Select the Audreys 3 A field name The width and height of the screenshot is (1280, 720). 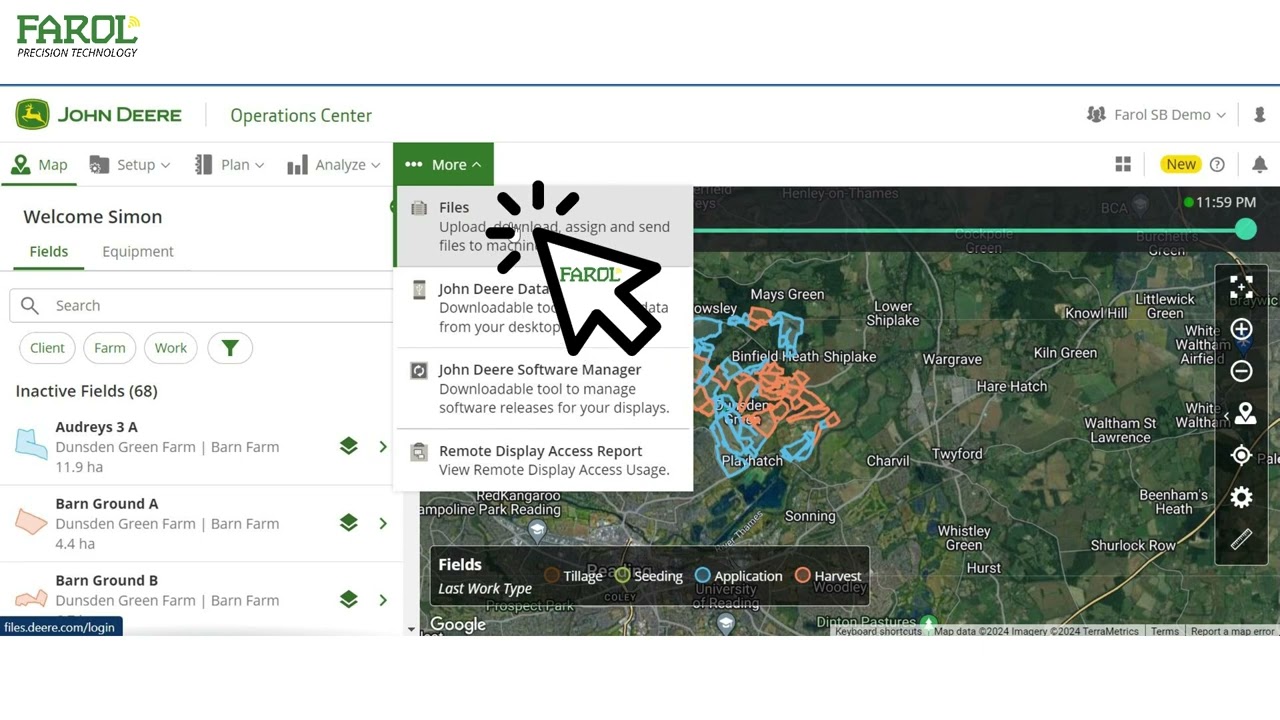[x=96, y=427]
